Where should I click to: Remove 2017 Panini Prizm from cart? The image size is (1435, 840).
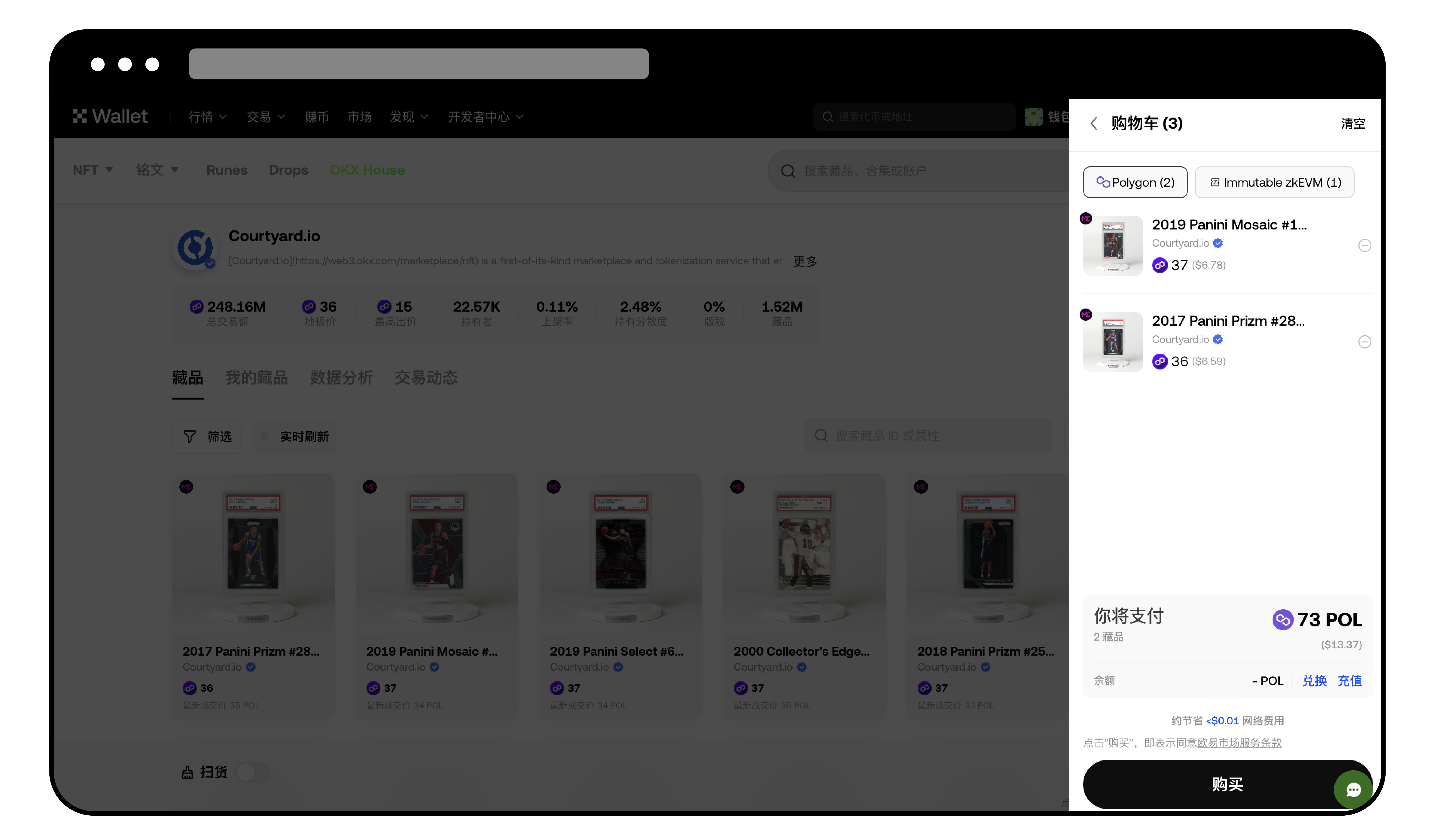click(x=1364, y=342)
